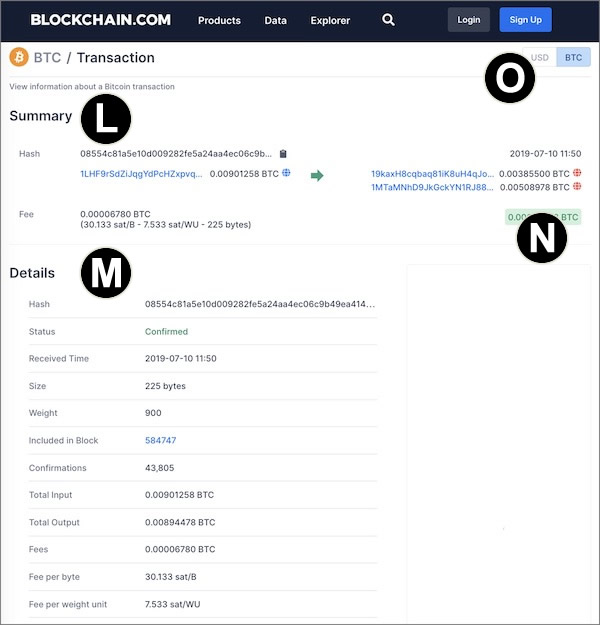Image resolution: width=600 pixels, height=625 pixels.
Task: Click the Confirmations value 43,805
Action: click(x=159, y=468)
